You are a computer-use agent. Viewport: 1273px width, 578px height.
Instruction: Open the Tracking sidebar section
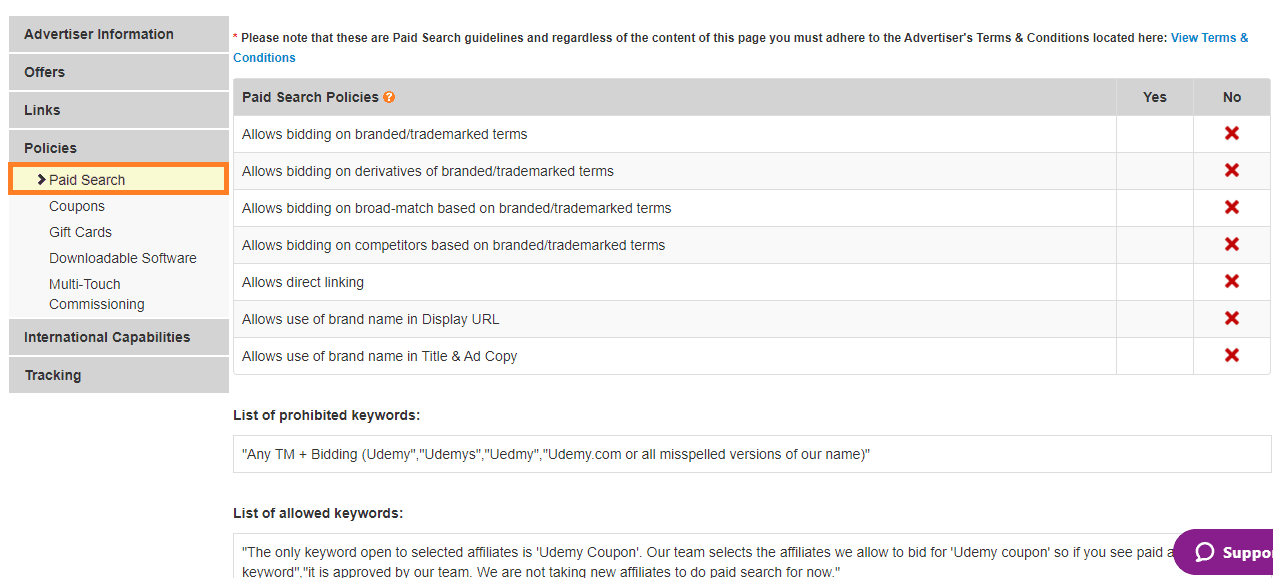[x=119, y=375]
